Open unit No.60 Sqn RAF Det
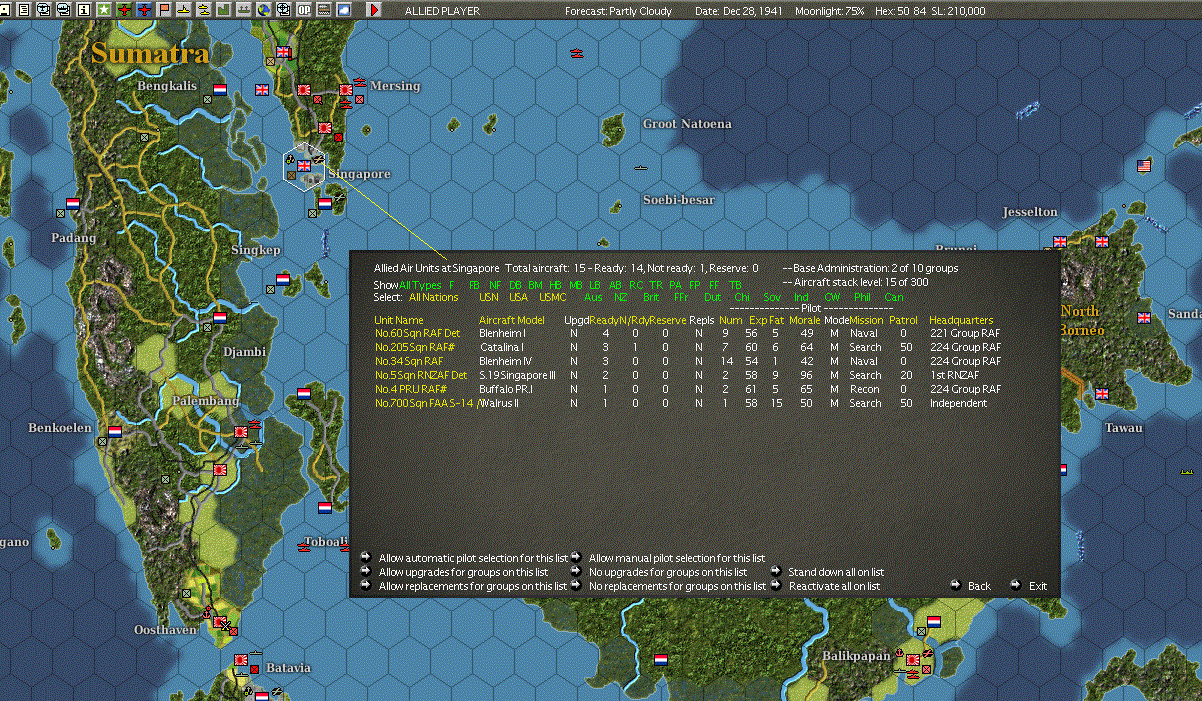This screenshot has height=701, width=1202. [417, 333]
